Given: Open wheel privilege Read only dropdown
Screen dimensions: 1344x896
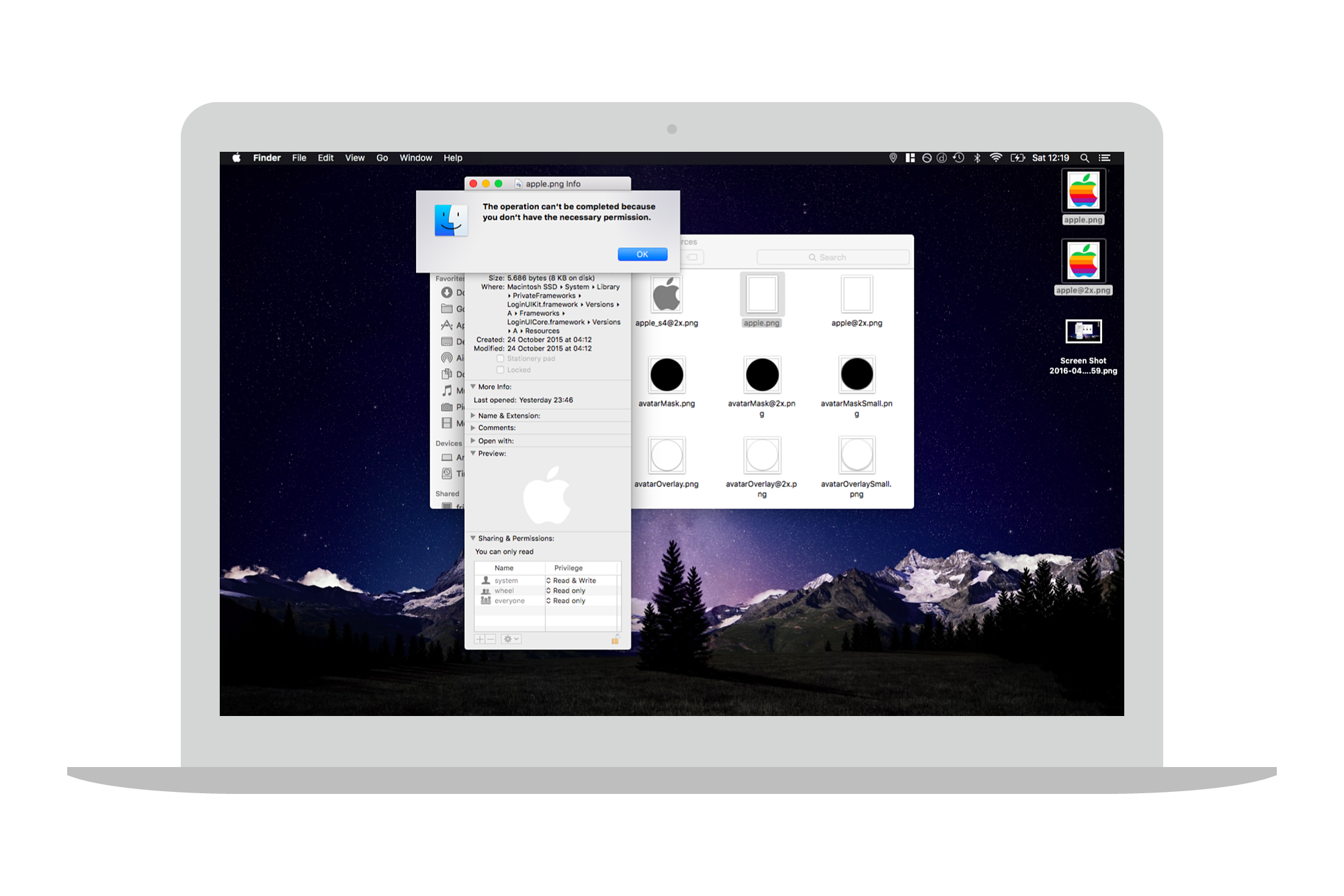Looking at the screenshot, I should click(x=566, y=590).
